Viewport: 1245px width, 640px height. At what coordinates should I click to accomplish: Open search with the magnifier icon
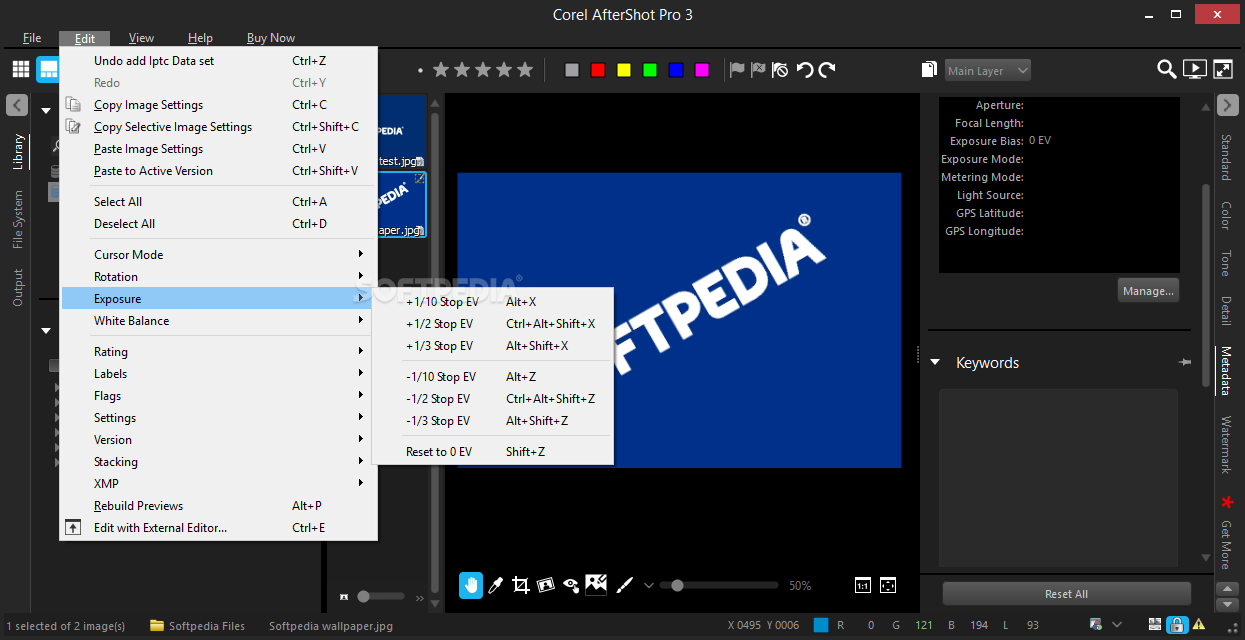[x=1167, y=69]
